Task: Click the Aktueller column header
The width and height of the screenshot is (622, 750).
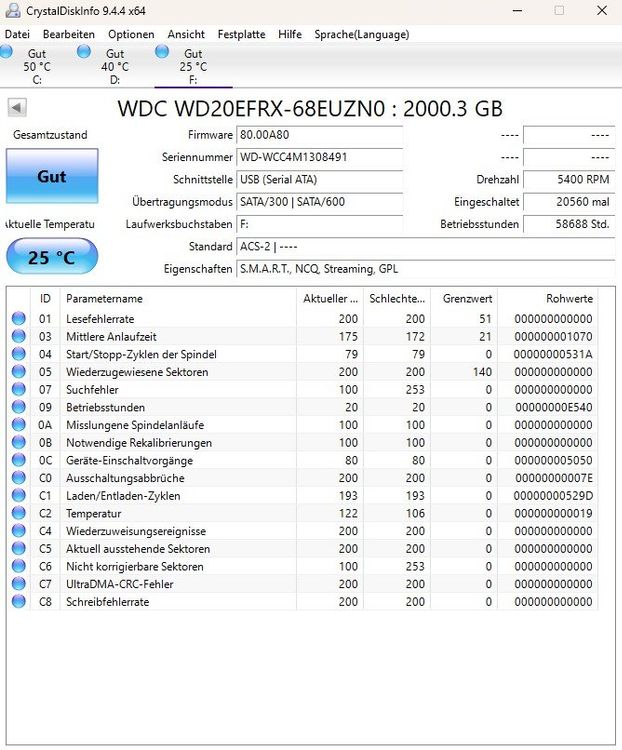Action: [x=330, y=298]
